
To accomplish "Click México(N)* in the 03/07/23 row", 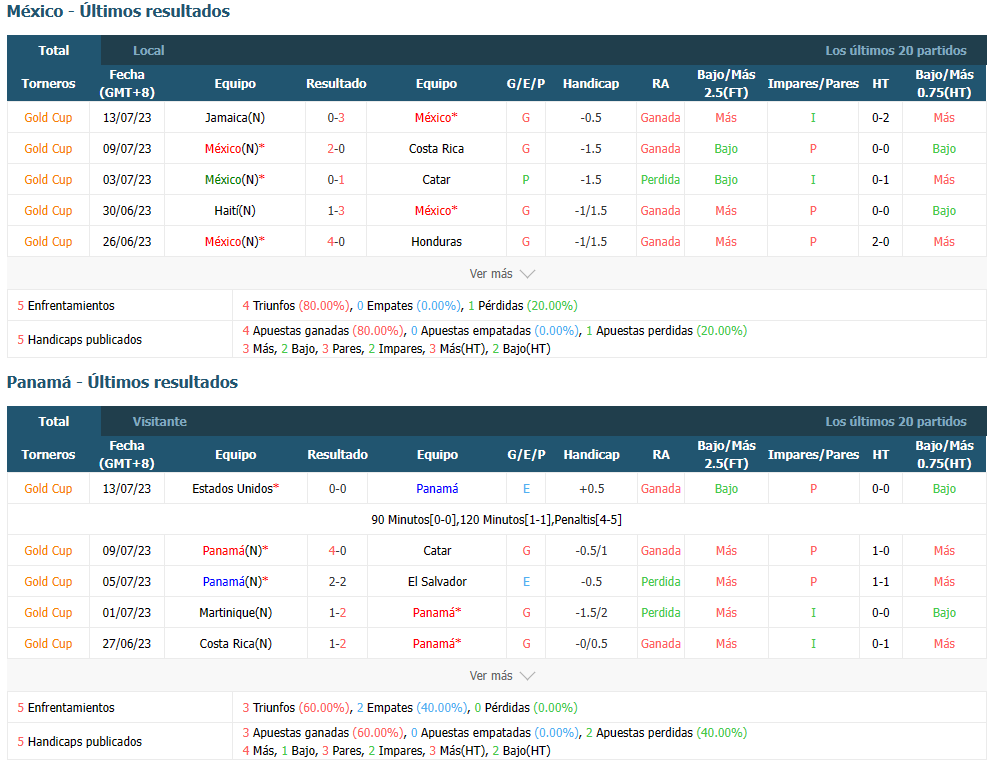I will 235,180.
